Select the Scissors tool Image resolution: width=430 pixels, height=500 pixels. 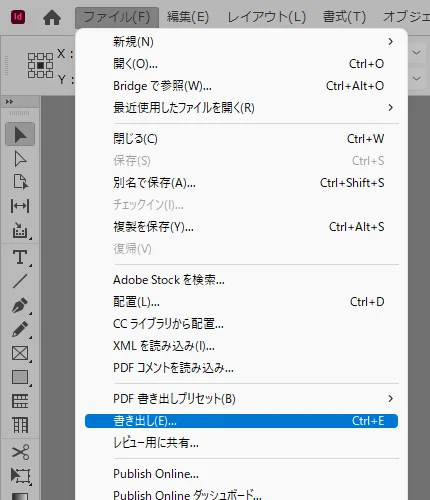(x=20, y=452)
